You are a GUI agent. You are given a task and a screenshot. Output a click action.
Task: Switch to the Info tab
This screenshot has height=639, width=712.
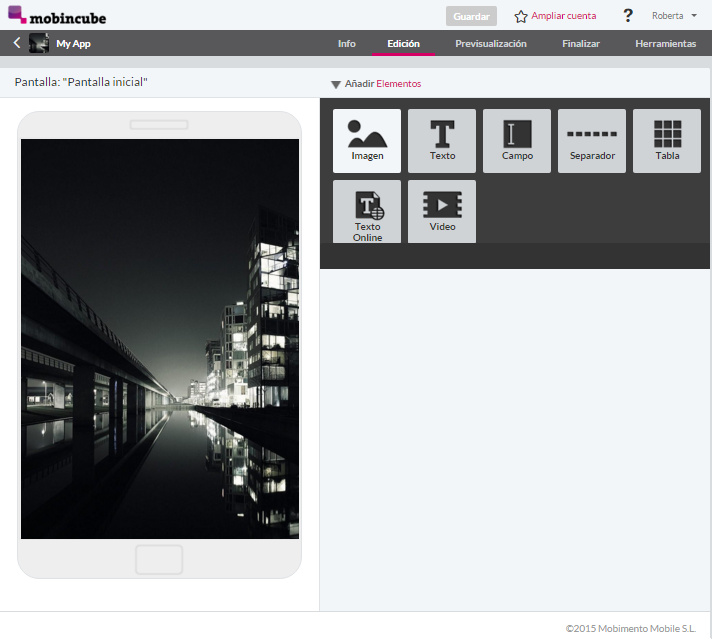346,44
